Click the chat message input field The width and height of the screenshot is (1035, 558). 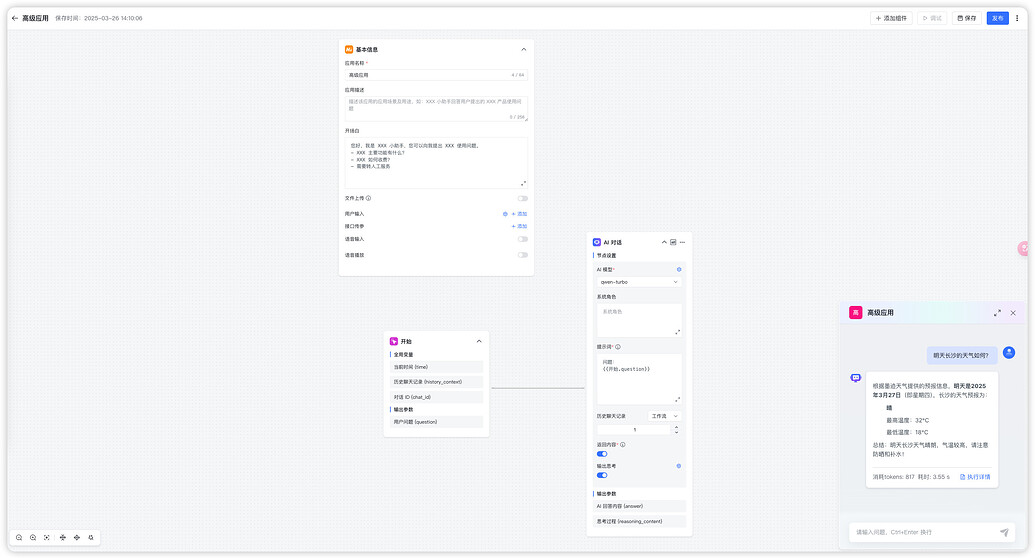924,532
